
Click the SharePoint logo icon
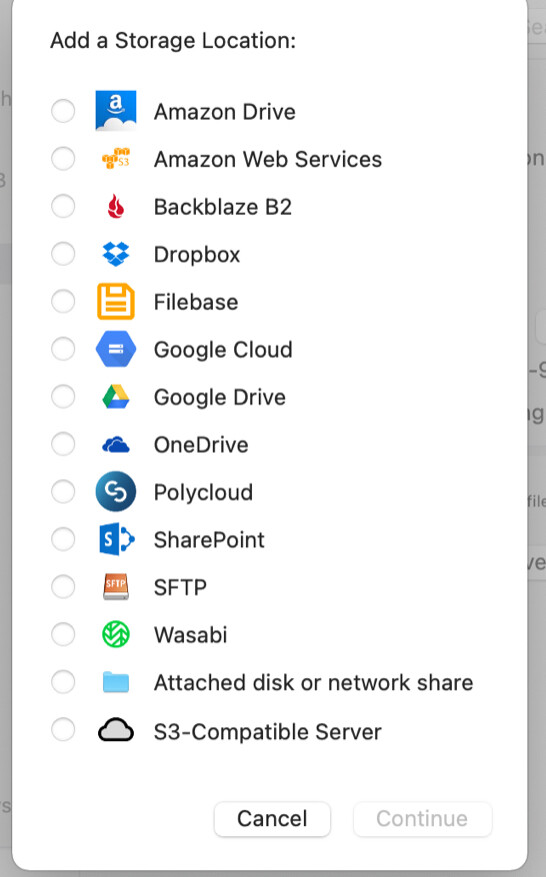[x=116, y=539]
